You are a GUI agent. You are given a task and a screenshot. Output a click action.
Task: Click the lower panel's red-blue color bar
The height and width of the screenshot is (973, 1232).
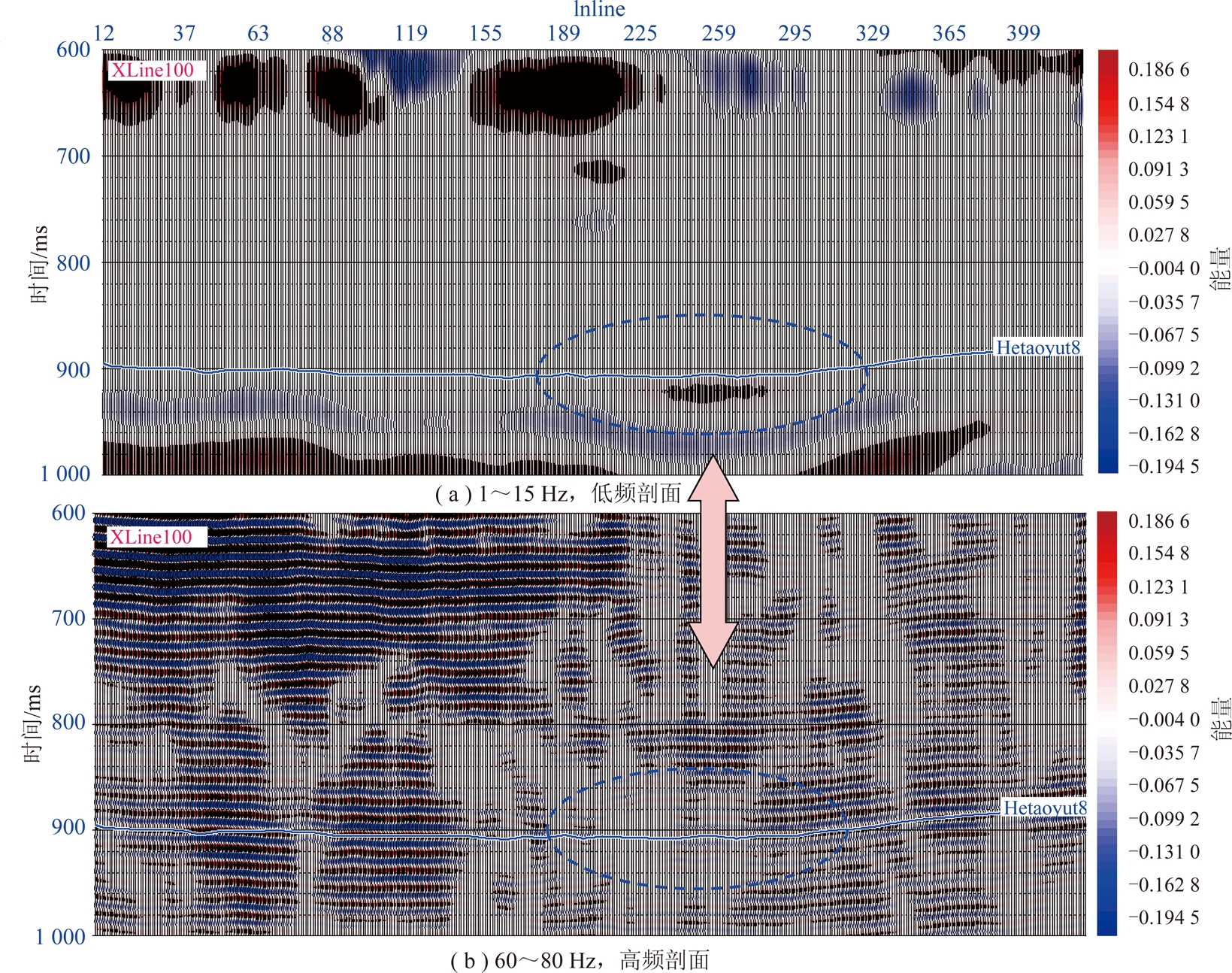click(1107, 723)
